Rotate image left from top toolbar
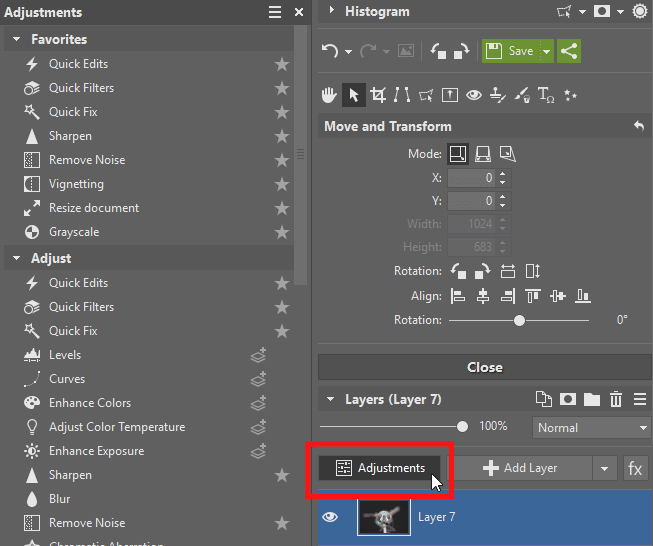 (x=438, y=51)
